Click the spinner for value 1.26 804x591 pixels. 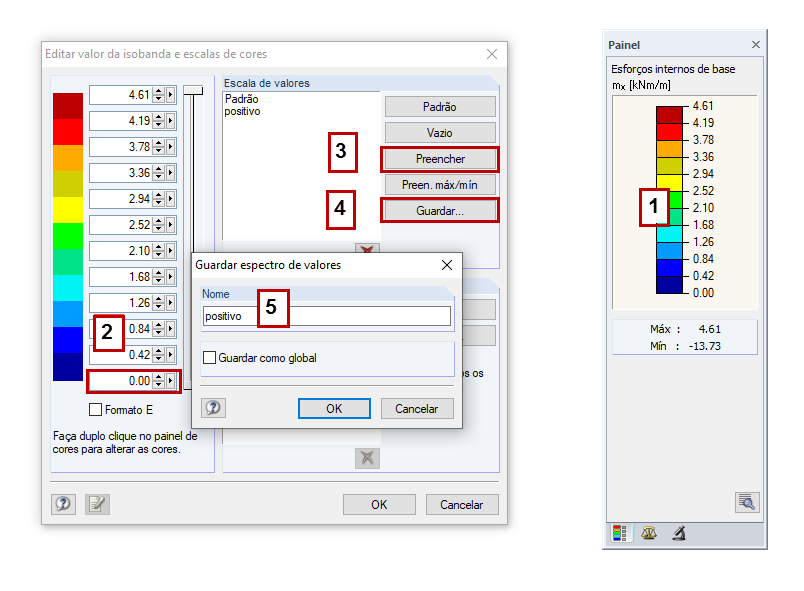pyautogui.click(x=158, y=303)
